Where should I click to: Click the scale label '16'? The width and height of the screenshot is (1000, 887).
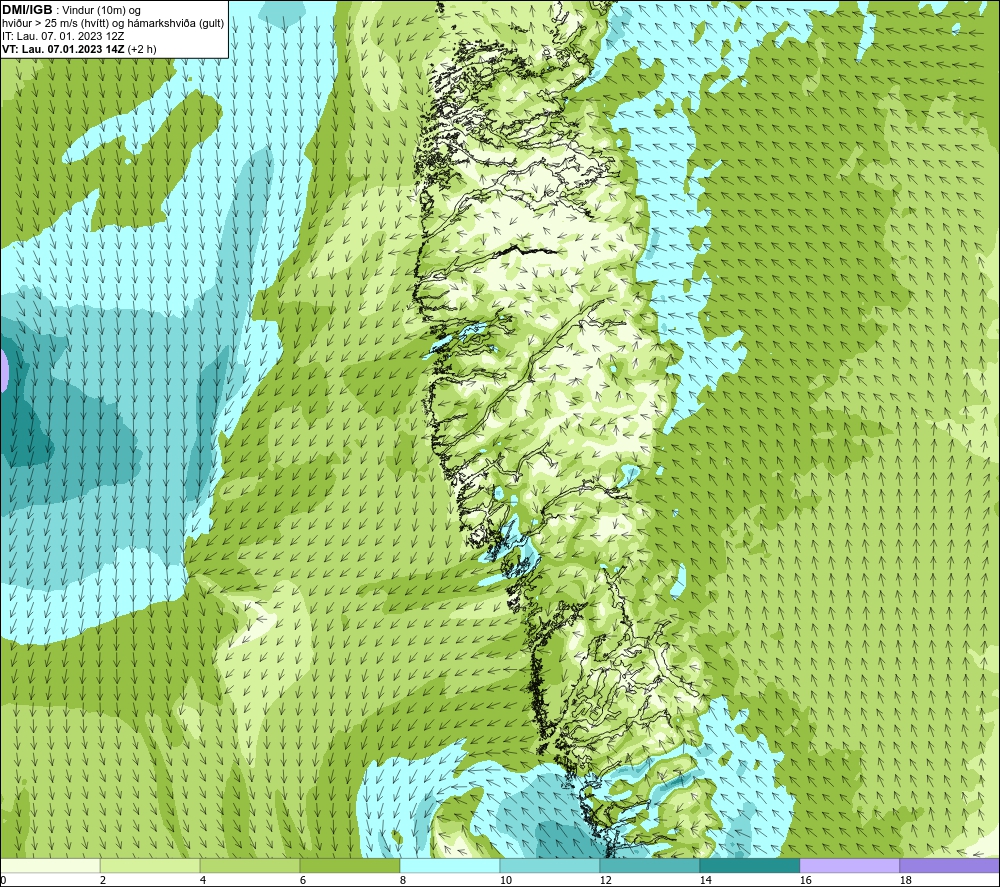(805, 881)
